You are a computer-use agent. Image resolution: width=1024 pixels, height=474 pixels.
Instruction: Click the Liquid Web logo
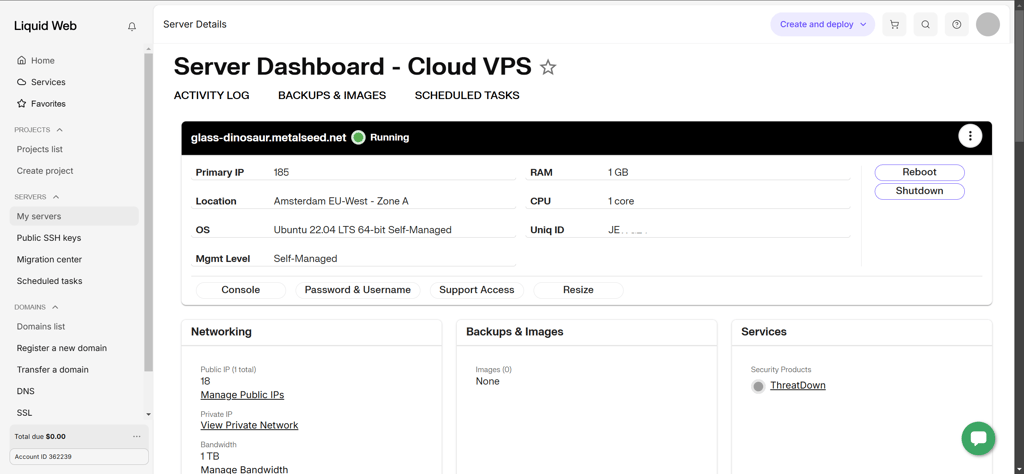(x=46, y=26)
